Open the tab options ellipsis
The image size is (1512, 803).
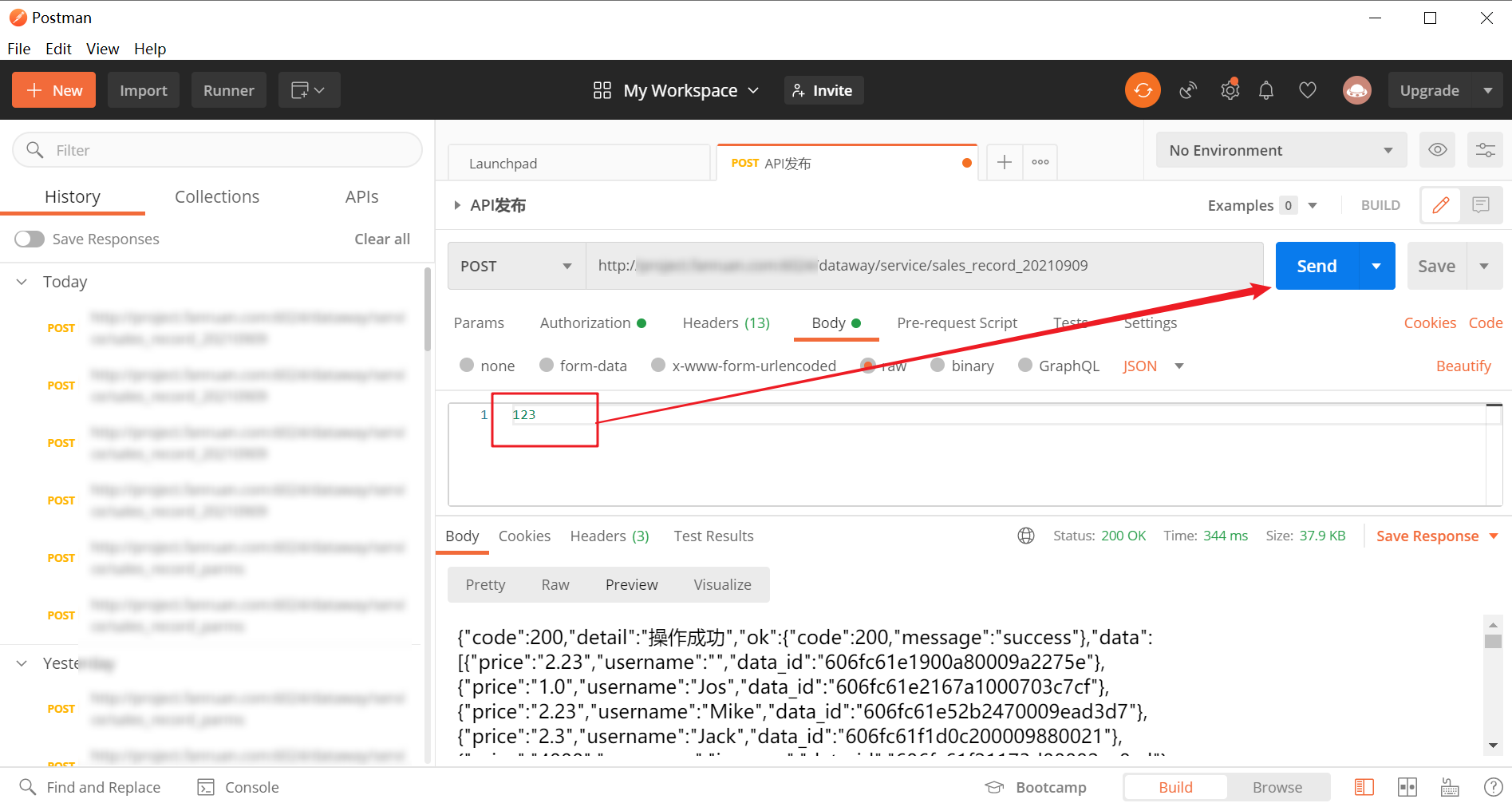pyautogui.click(x=1040, y=162)
